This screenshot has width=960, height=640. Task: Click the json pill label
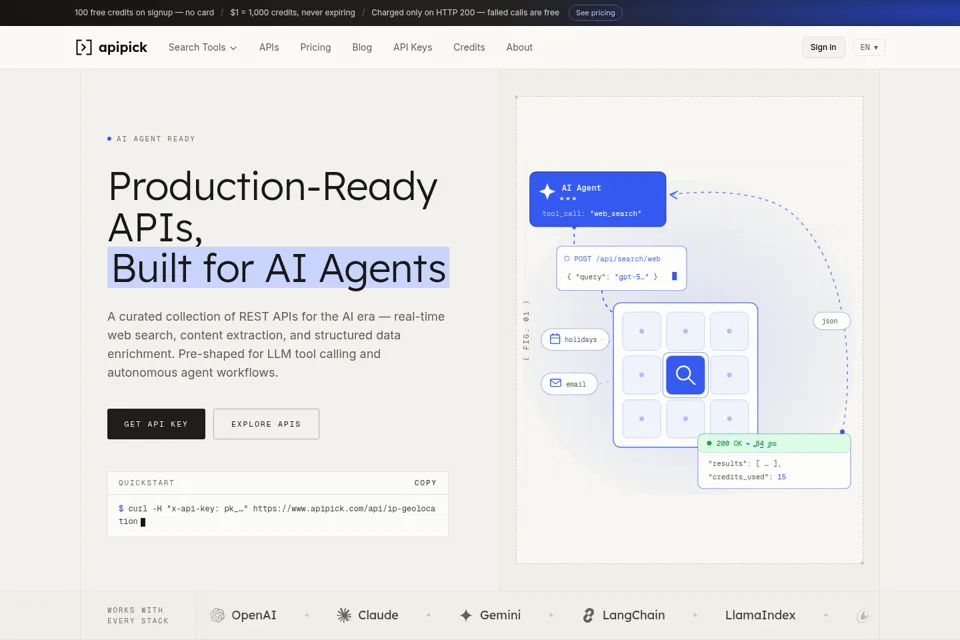830,321
